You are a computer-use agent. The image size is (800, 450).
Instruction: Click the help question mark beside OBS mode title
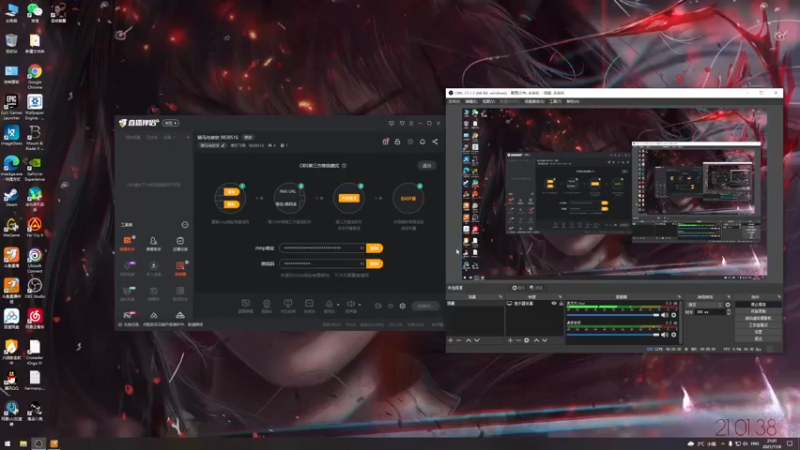(x=344, y=166)
